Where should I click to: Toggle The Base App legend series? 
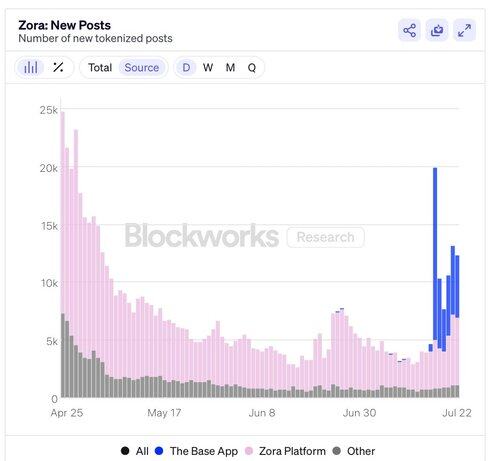[x=197, y=451]
